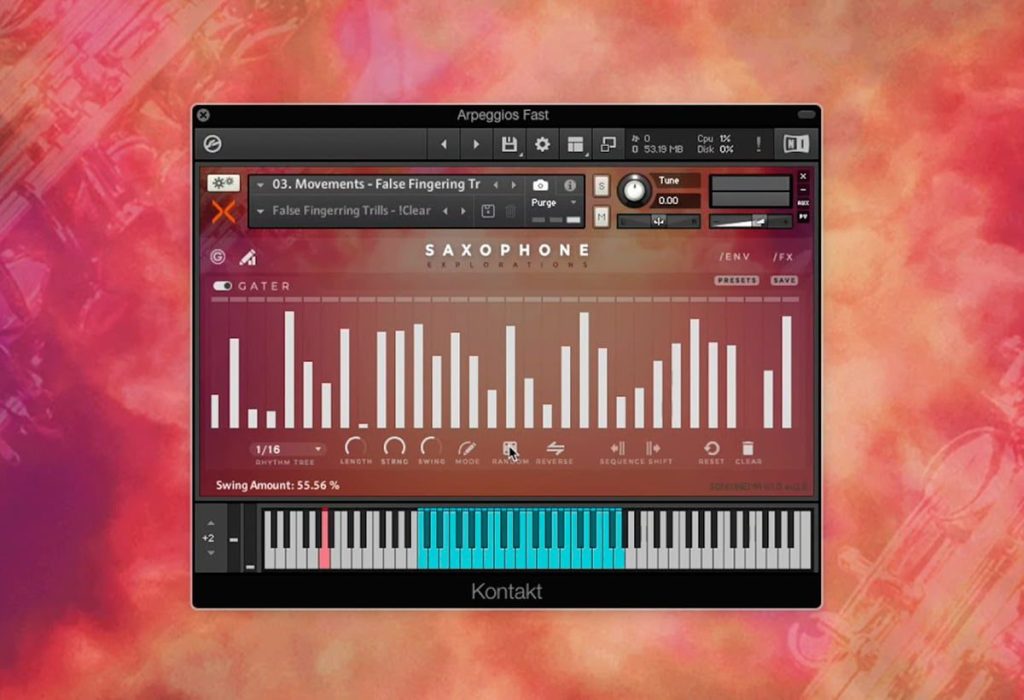1024x700 pixels.
Task: Open the 1/16 rhythm rate dropdown
Action: point(287,449)
